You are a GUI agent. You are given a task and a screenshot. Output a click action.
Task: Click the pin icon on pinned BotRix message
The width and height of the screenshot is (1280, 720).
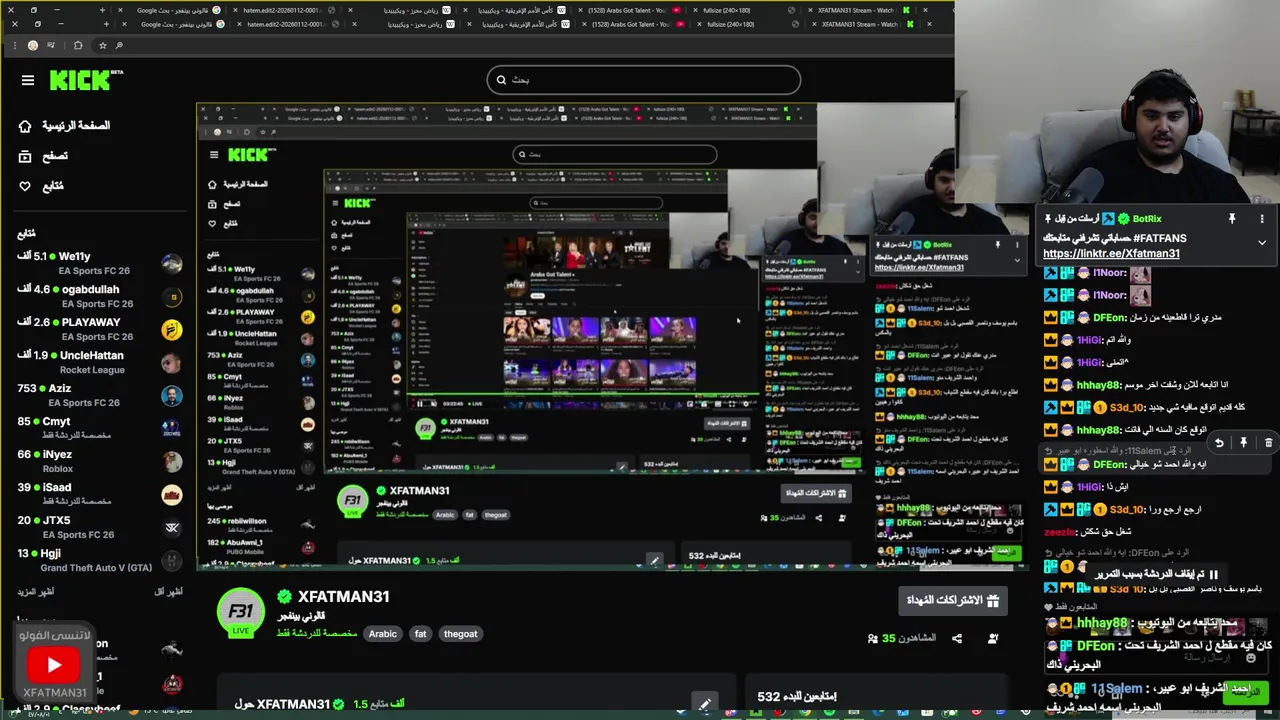[1232, 219]
